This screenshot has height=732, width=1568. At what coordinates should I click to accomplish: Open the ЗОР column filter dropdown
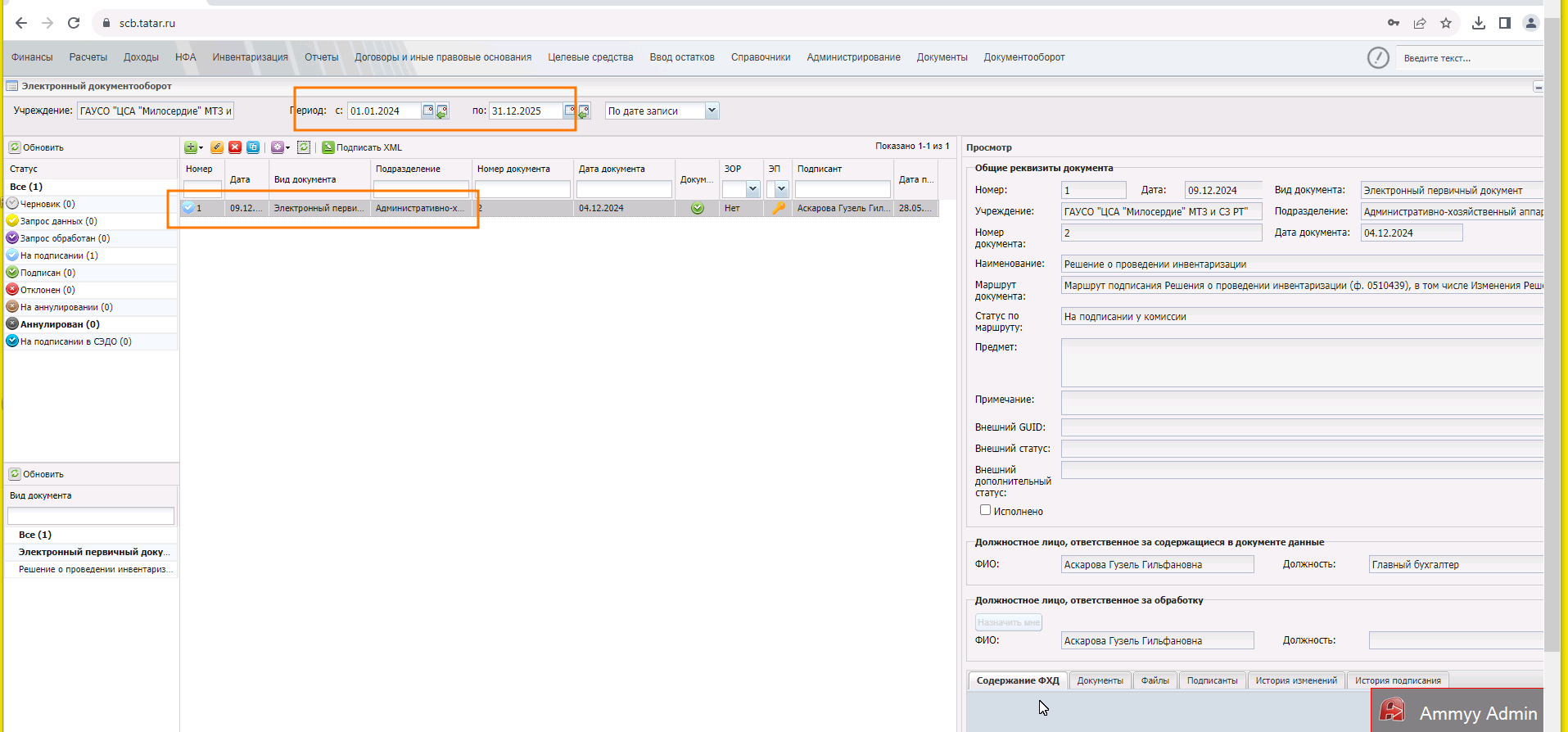752,189
